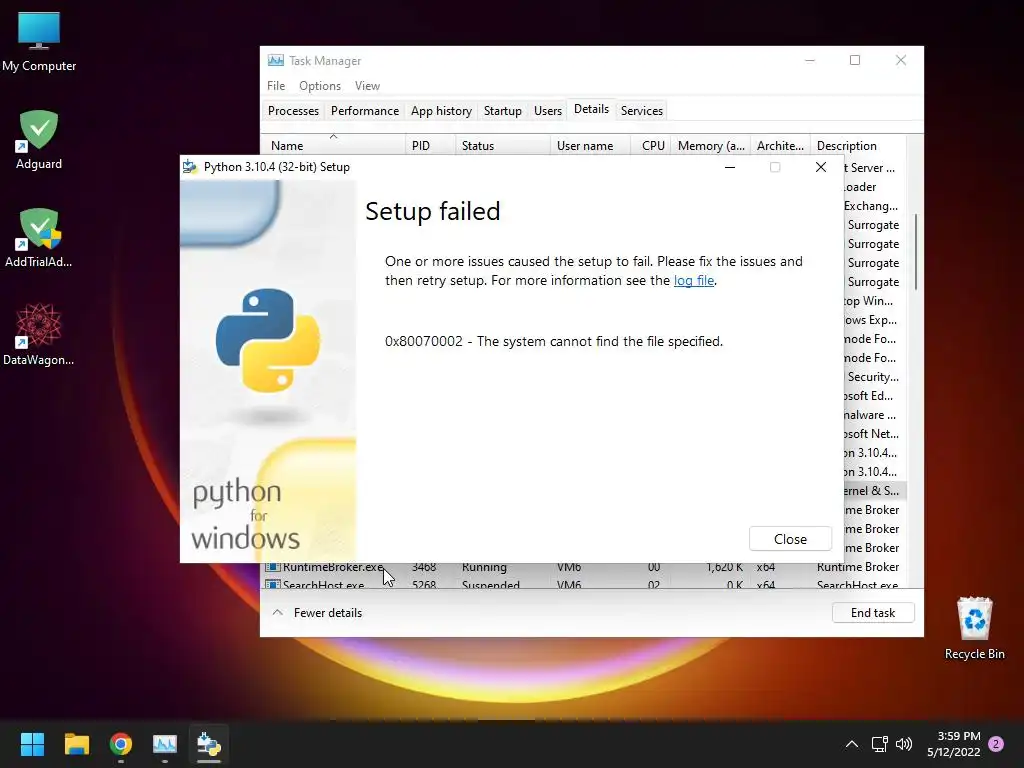Viewport: 1024px width, 768px height.
Task: Open the View menu in Task Manager
Action: [x=367, y=86]
